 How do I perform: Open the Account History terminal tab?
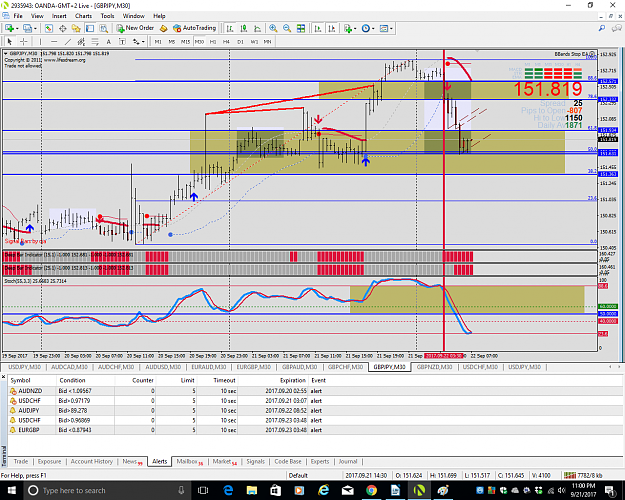point(92,461)
